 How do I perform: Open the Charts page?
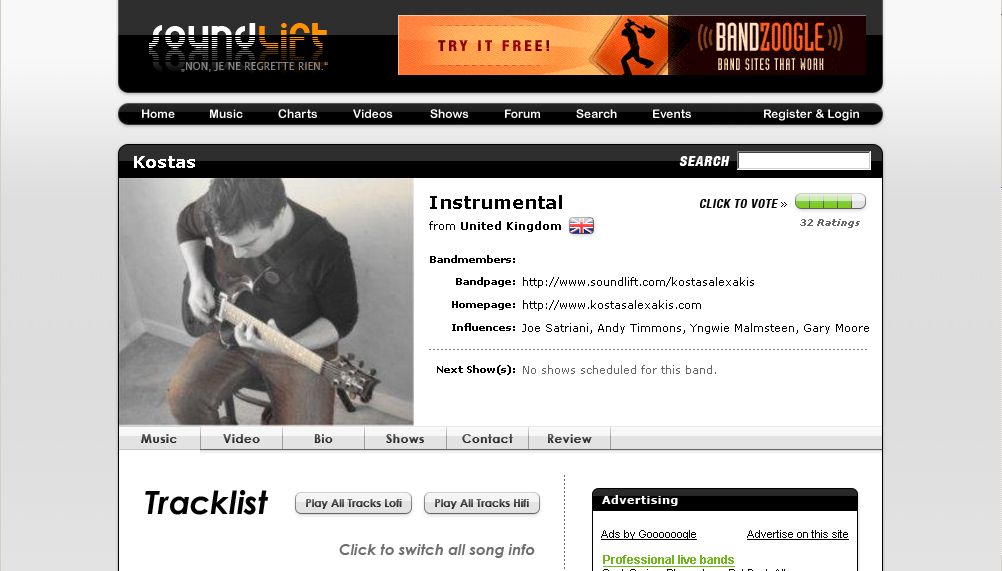[297, 114]
